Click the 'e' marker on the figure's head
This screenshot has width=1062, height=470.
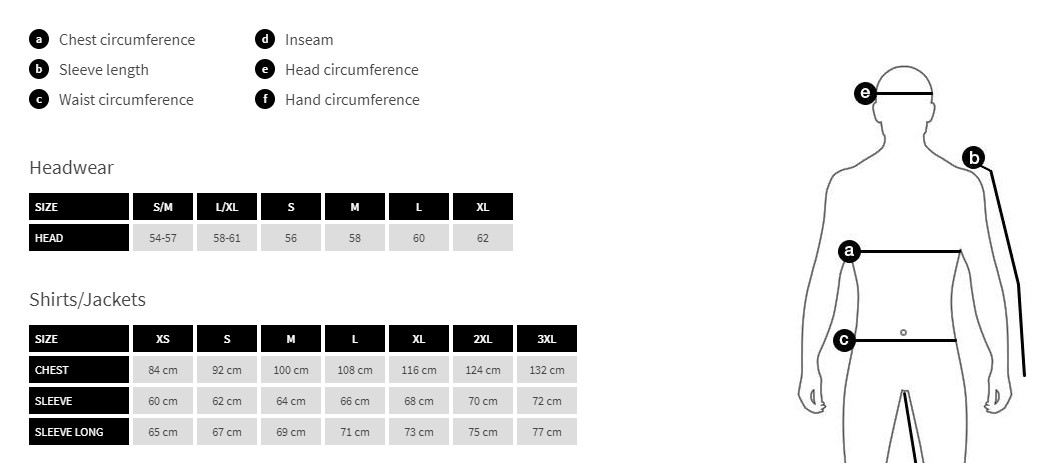pyautogui.click(x=866, y=94)
